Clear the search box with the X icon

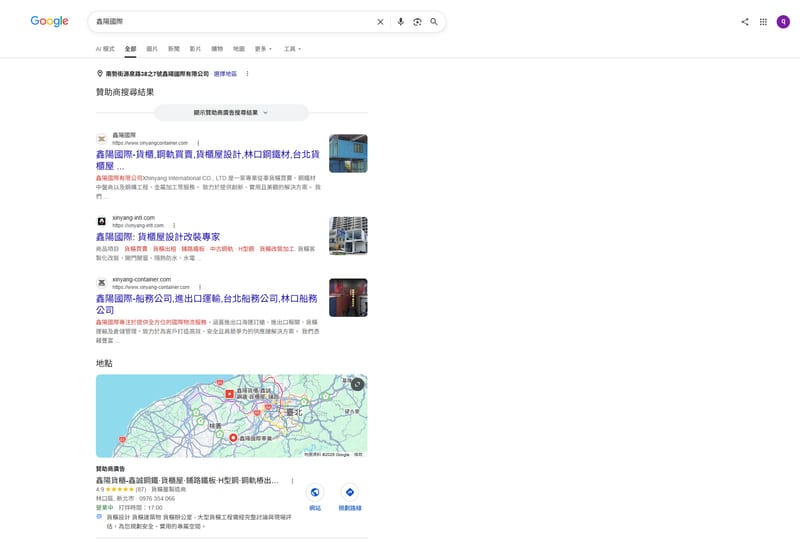(380, 22)
